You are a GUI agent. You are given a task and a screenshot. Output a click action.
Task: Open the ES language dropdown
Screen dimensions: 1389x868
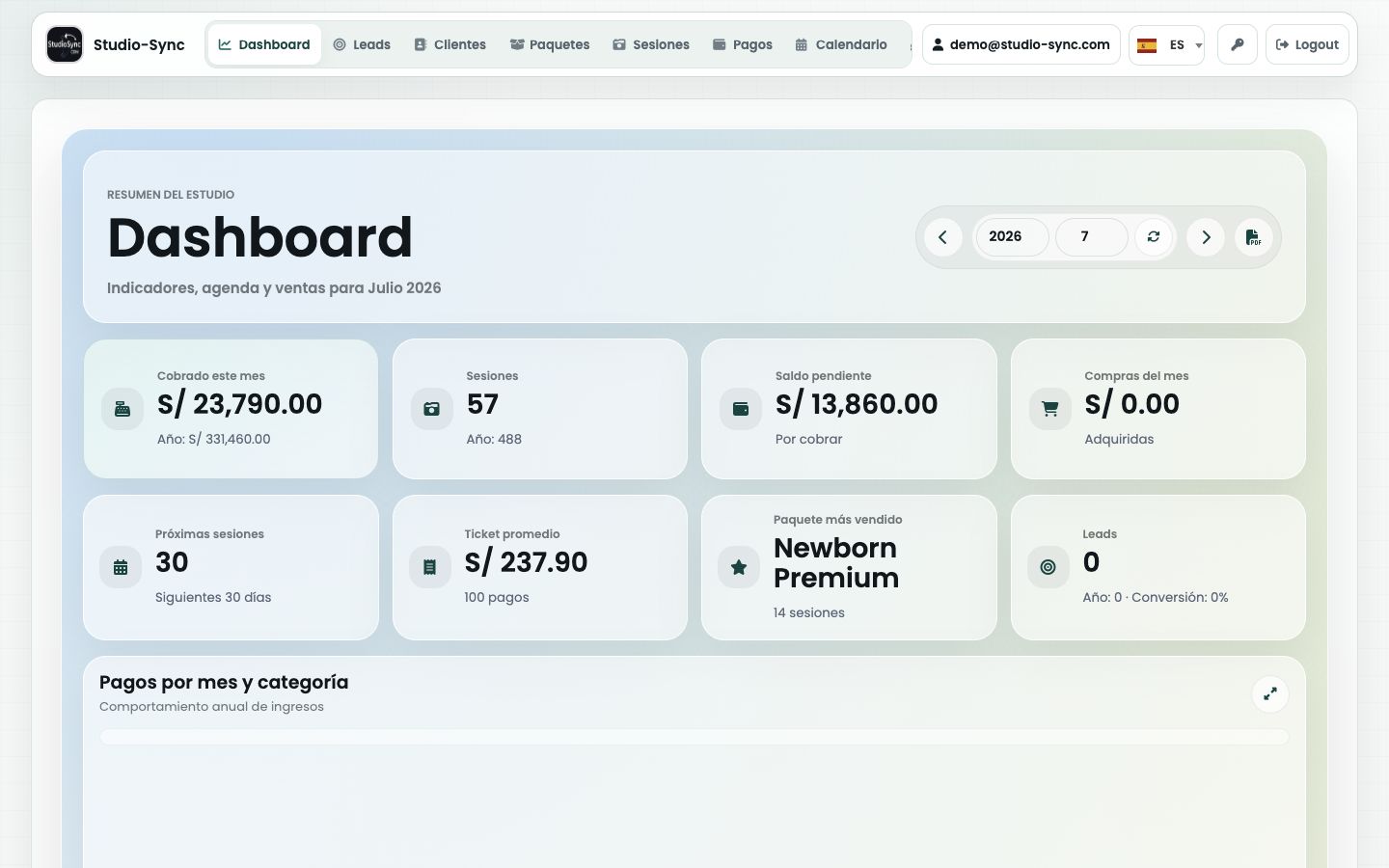click(1167, 44)
